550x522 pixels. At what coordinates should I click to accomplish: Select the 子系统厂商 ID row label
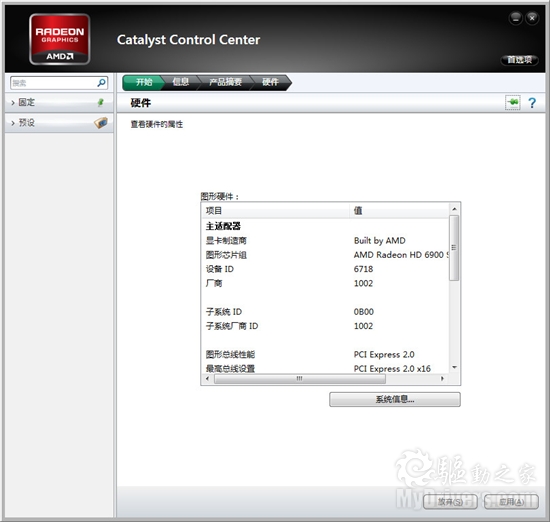(232, 326)
